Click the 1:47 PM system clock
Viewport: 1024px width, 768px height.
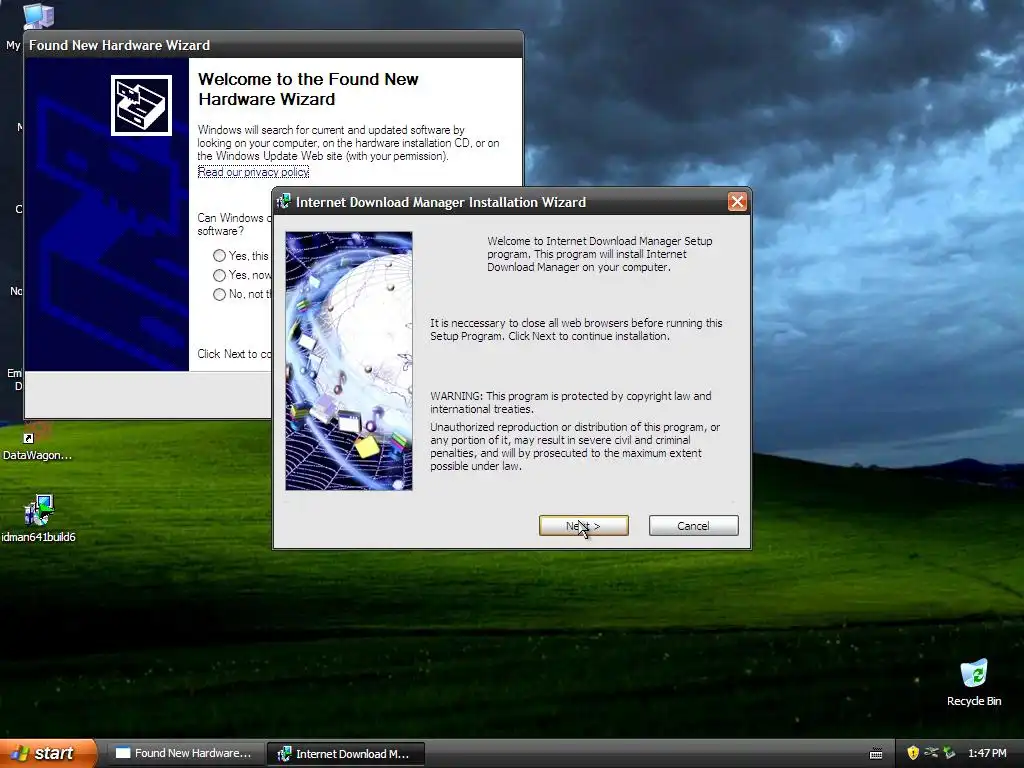(x=987, y=753)
